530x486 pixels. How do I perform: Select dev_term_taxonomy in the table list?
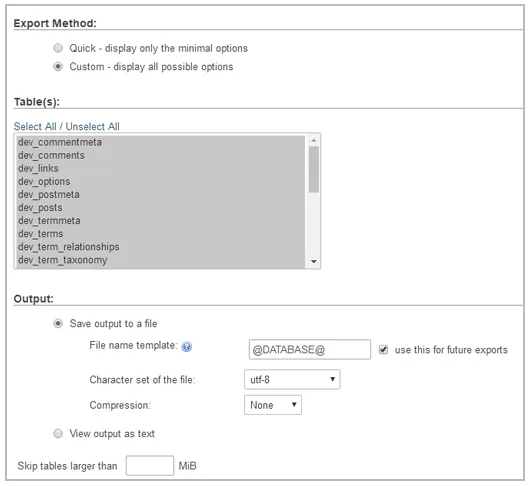[x=161, y=260]
